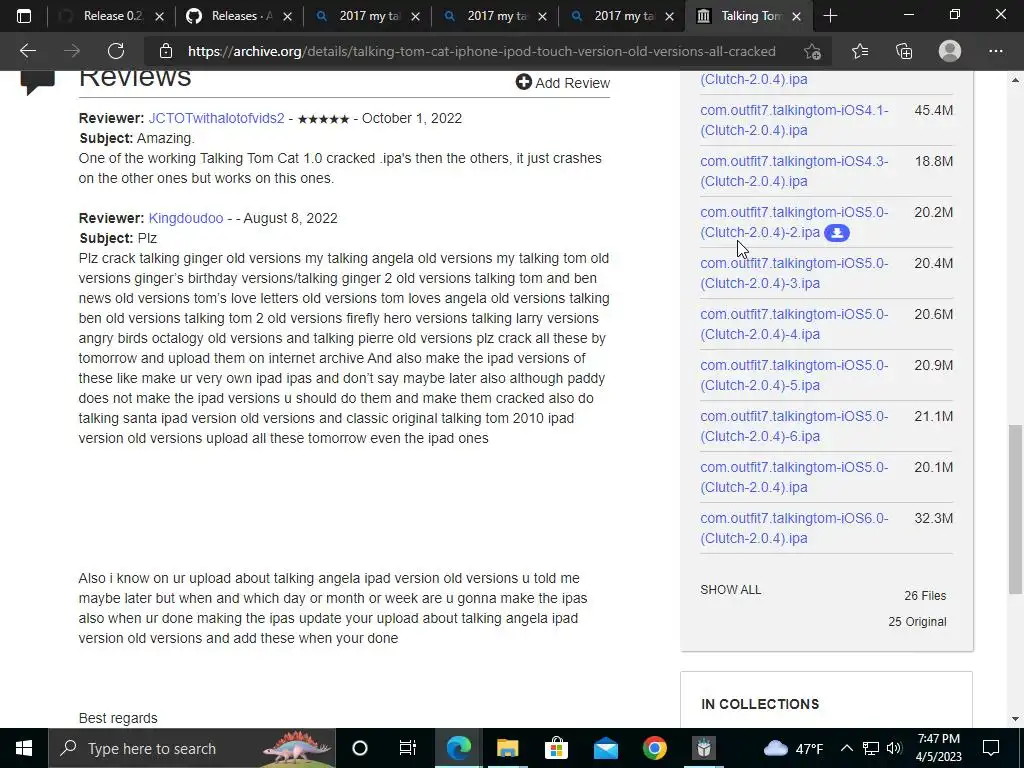This screenshot has height=768, width=1024.
Task: Open reviewer JCTOTwithalotofvids2 profile
Action: click(216, 118)
